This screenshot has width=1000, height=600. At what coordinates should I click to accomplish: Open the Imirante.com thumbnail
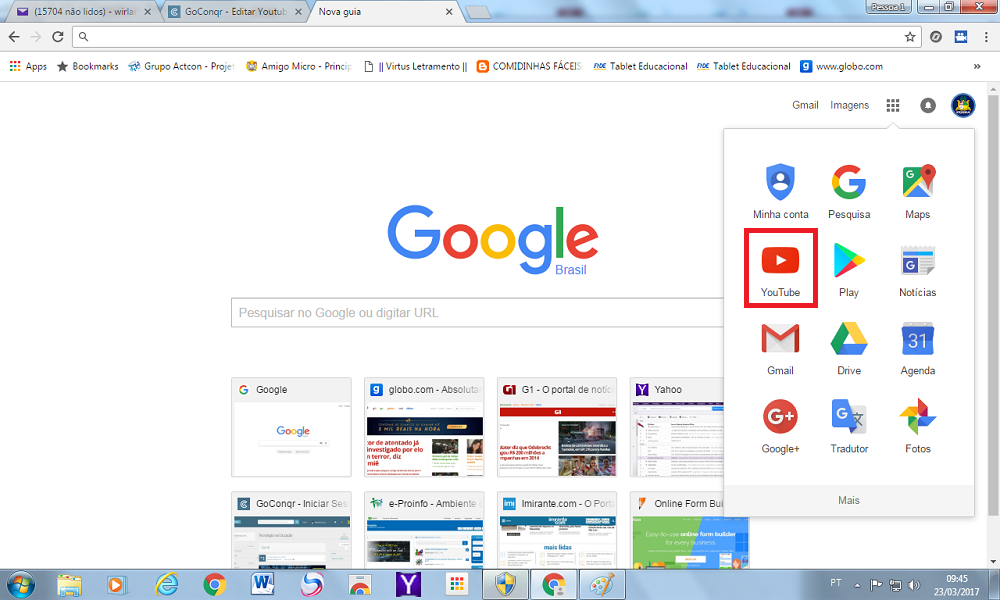(557, 530)
